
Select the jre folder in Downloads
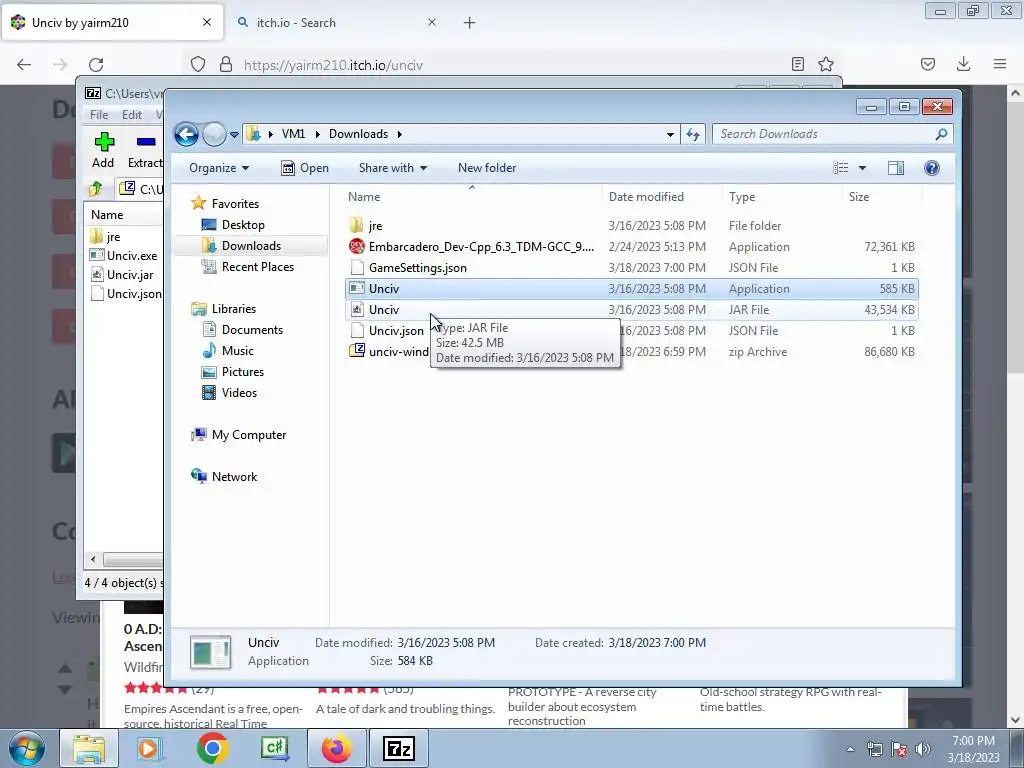point(632,226)
